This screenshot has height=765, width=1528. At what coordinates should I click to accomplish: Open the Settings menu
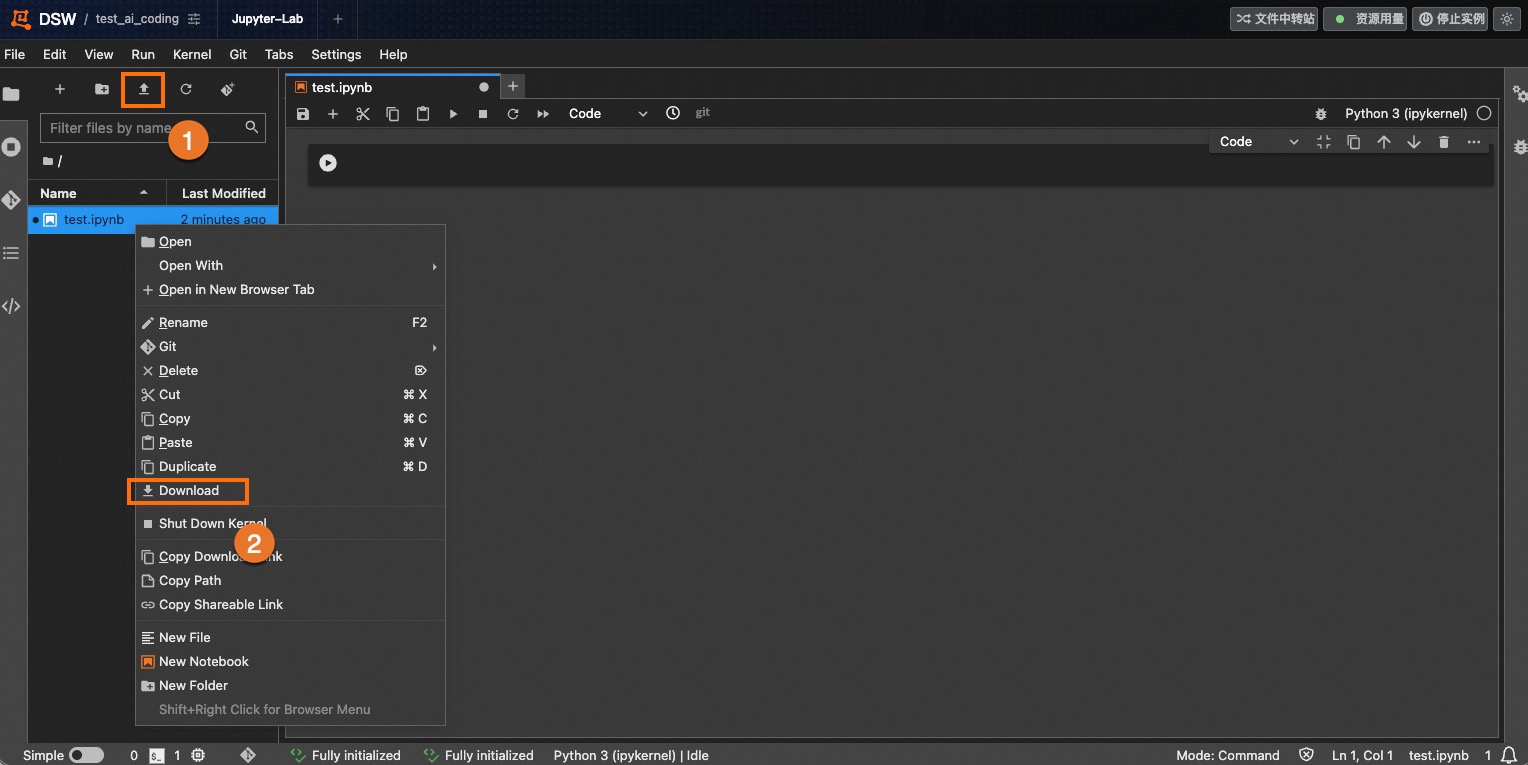coord(336,54)
